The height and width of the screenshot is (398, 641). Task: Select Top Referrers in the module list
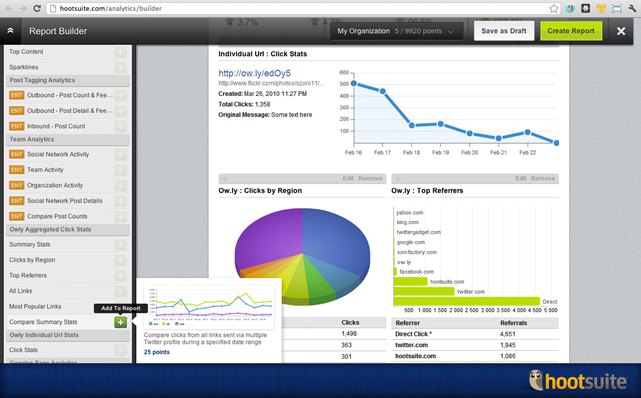(28, 275)
